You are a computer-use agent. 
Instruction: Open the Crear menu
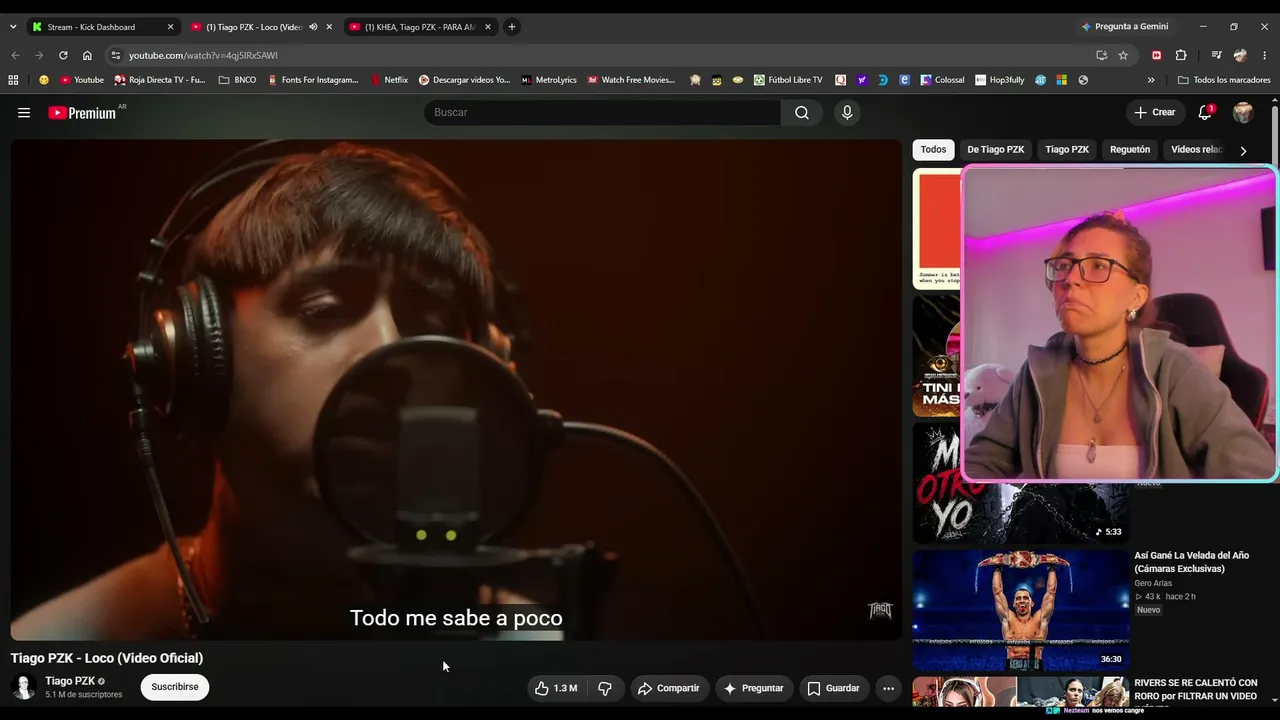[x=1155, y=113]
